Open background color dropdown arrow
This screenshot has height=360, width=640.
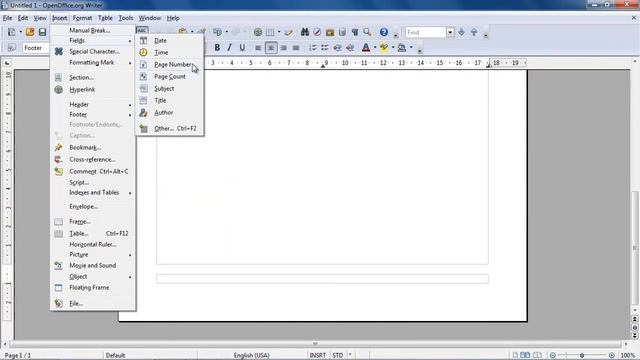411,48
